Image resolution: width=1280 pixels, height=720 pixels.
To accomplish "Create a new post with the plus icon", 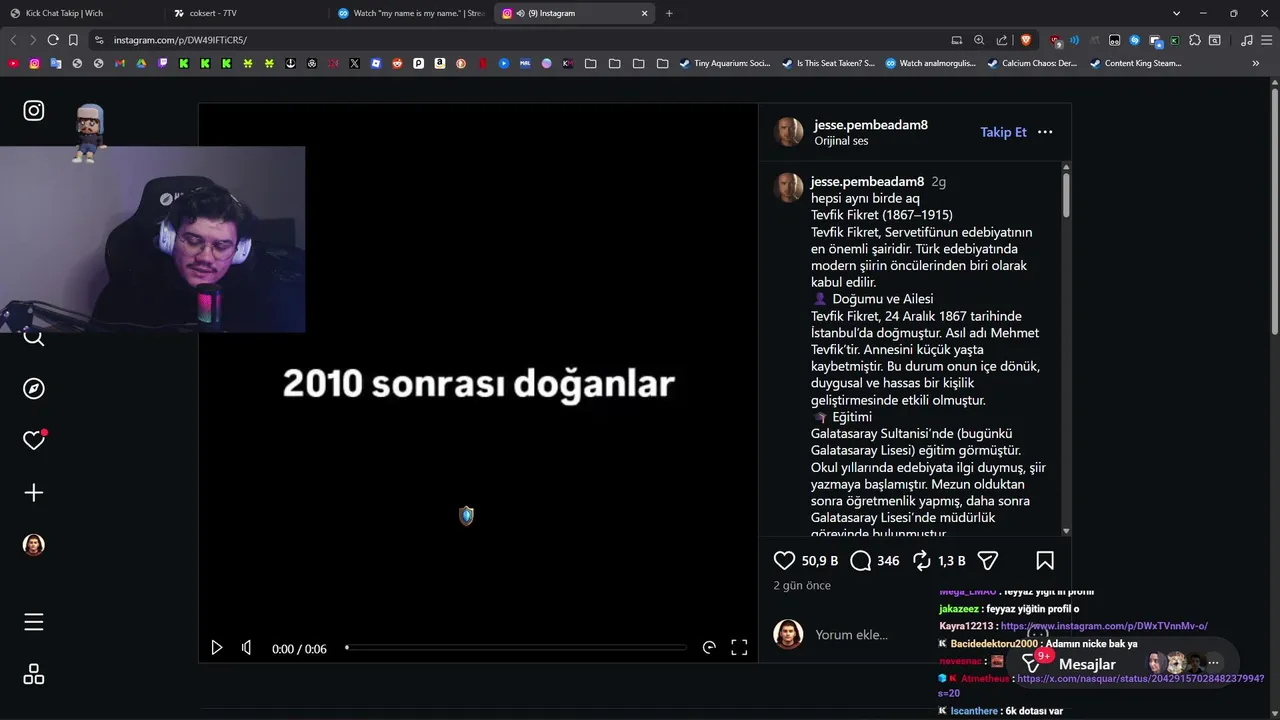I will point(34,493).
